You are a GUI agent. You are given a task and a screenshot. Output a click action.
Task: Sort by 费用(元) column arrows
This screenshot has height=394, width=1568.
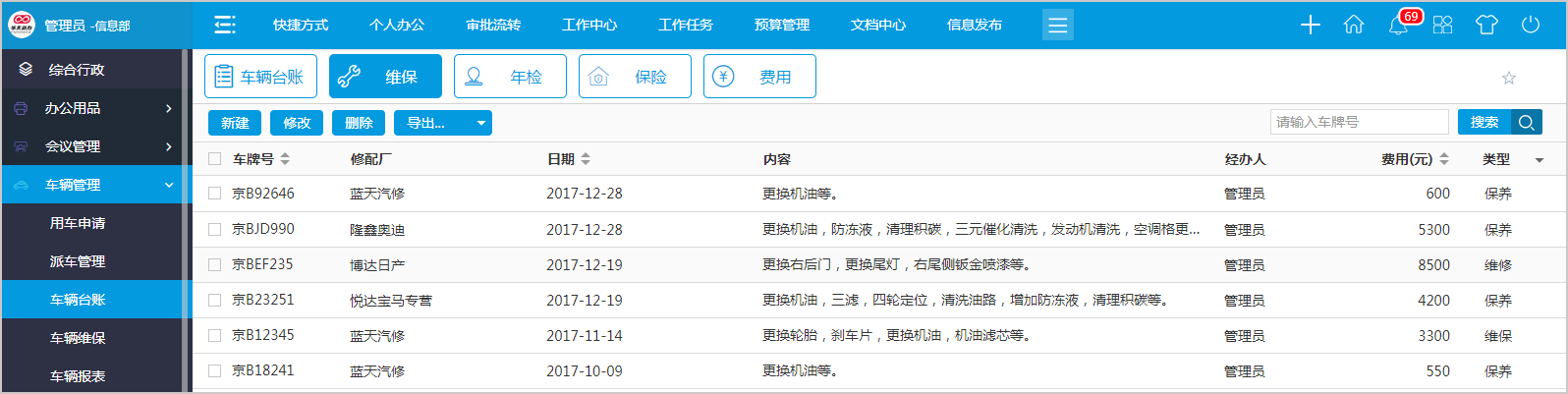1444,158
